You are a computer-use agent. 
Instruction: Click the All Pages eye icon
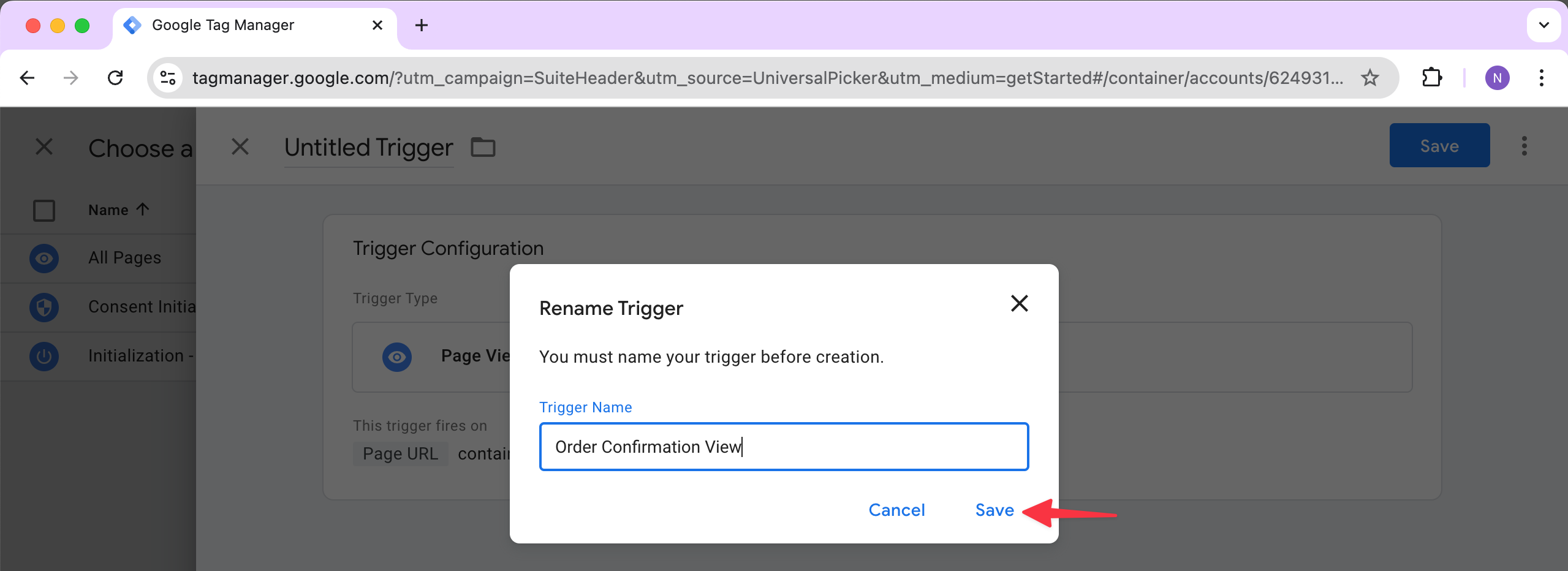pyautogui.click(x=44, y=258)
